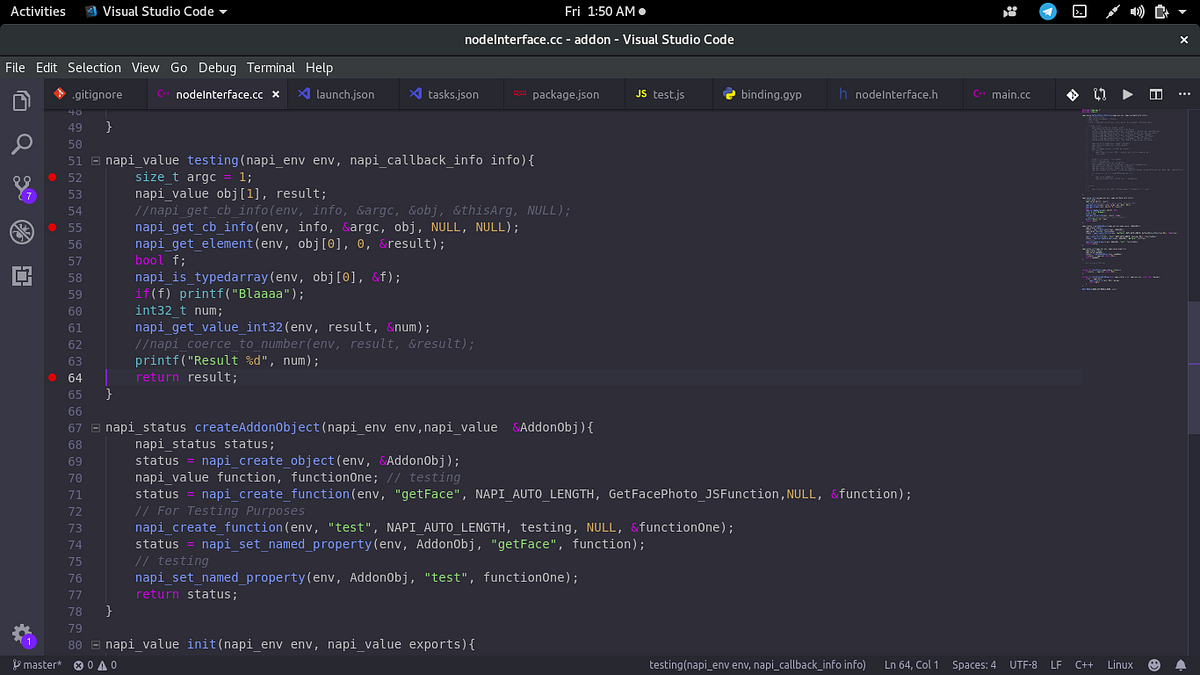Open the Terminal menu

pos(270,67)
